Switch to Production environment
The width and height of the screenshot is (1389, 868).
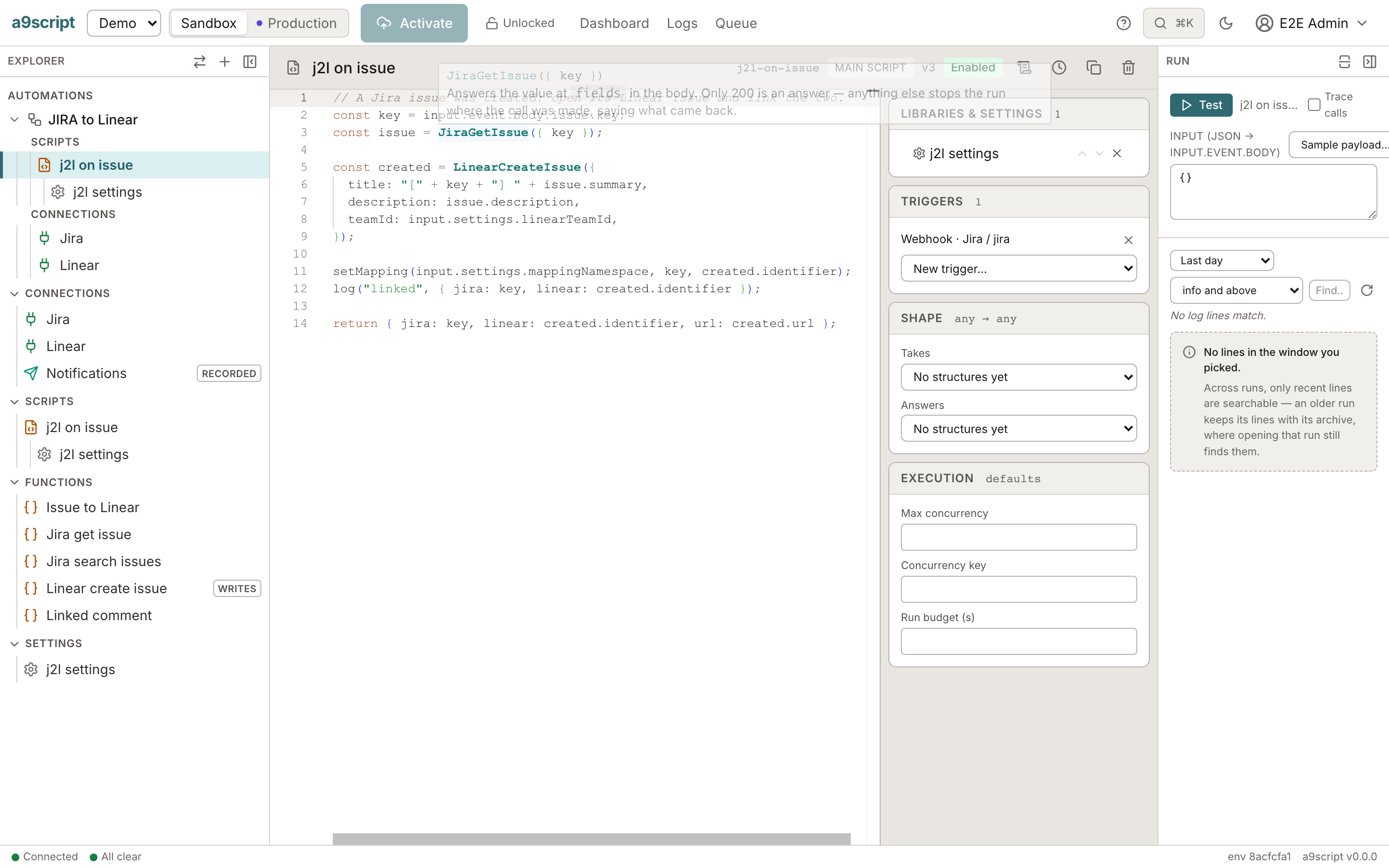pos(296,23)
